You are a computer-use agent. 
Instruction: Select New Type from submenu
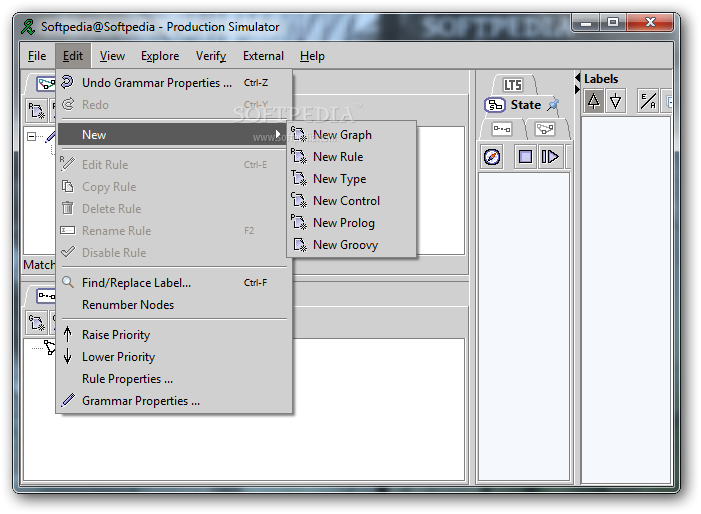351,179
